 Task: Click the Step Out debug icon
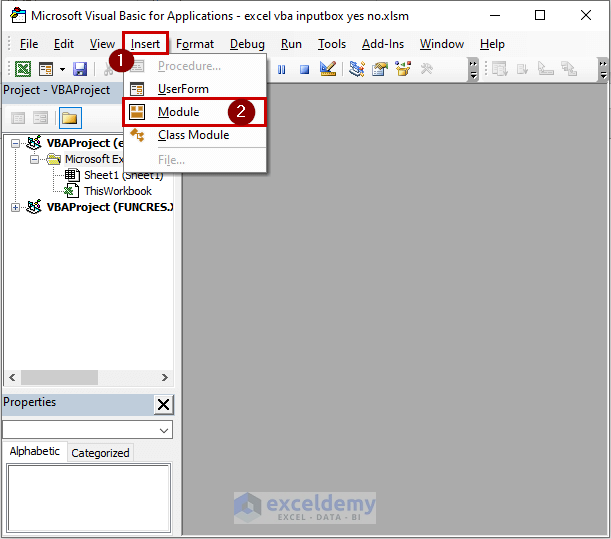coord(569,69)
